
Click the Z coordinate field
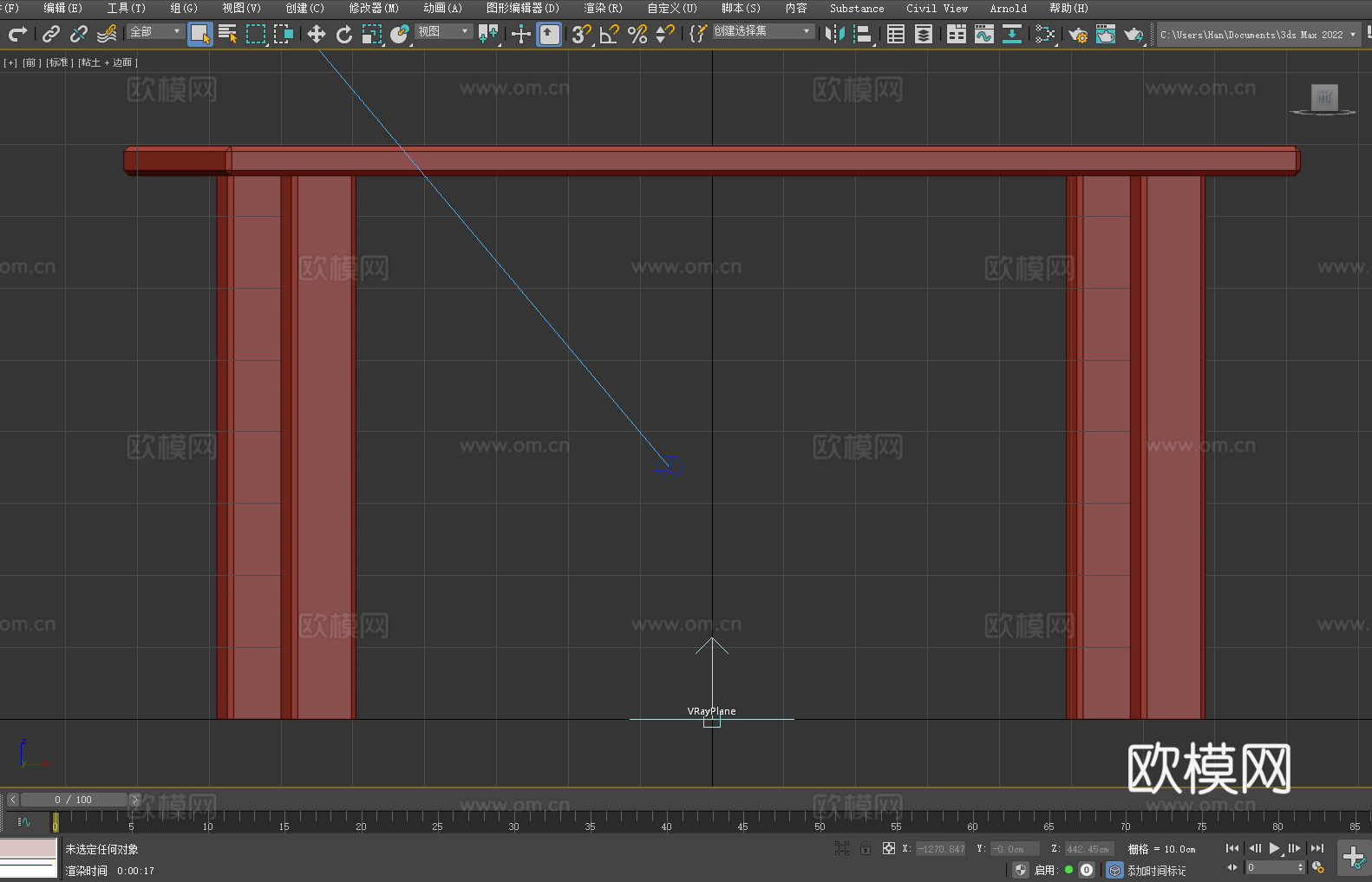tap(1088, 849)
